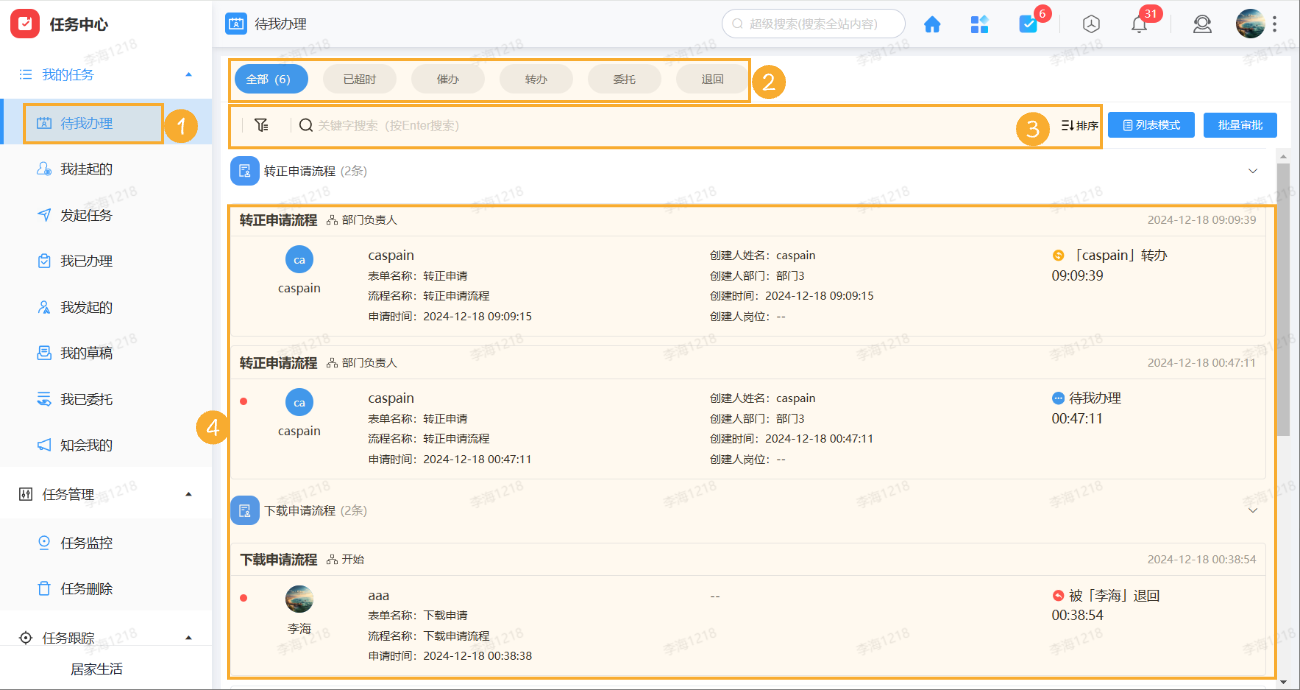The width and height of the screenshot is (1300, 690).
Task: Open the apps grid icon in top bar
Action: click(x=979, y=23)
